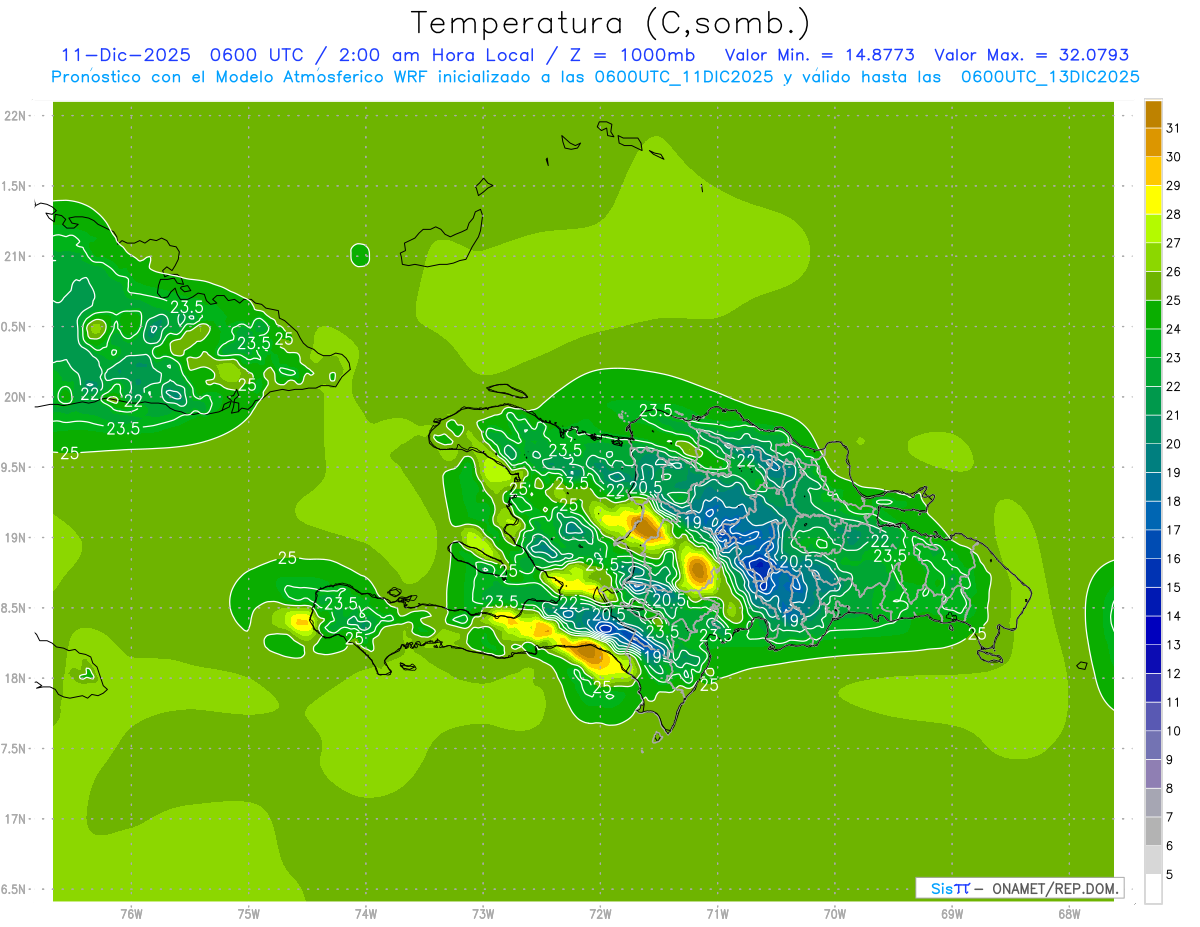Select the "19N" latitude axis label
The image size is (1200, 927).
pos(17,538)
